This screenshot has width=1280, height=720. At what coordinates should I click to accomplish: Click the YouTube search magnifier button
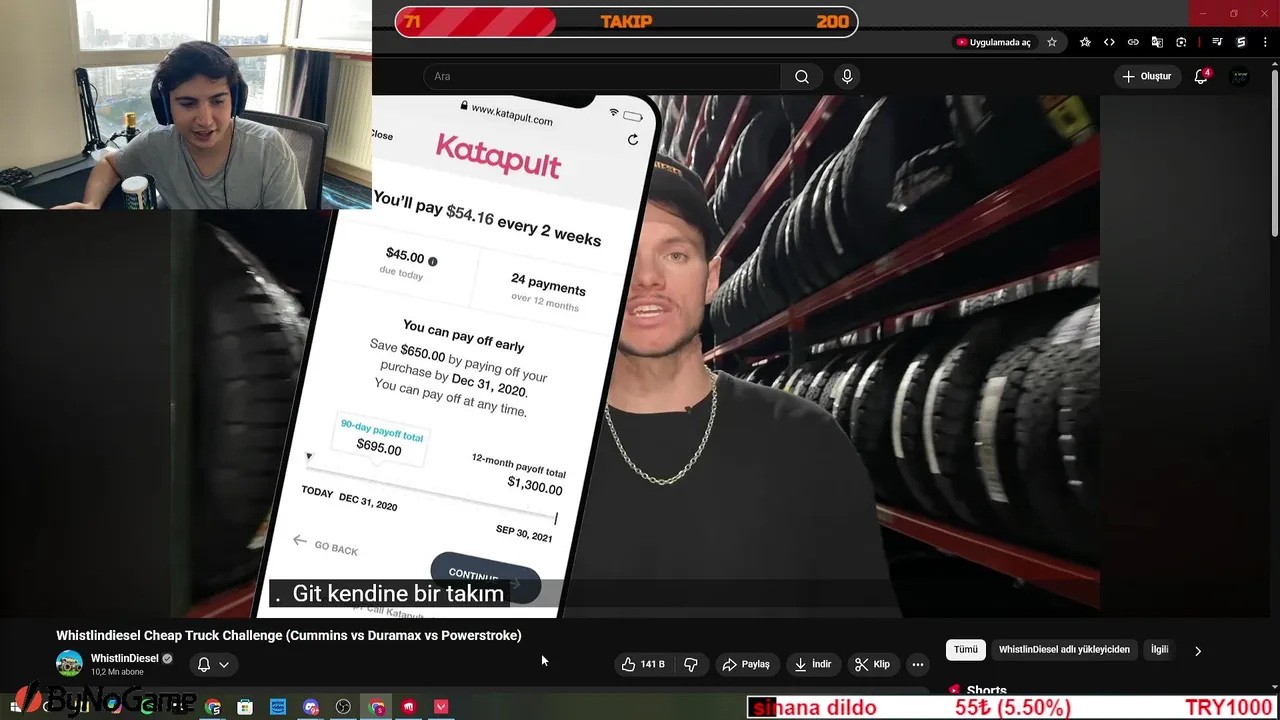point(802,77)
